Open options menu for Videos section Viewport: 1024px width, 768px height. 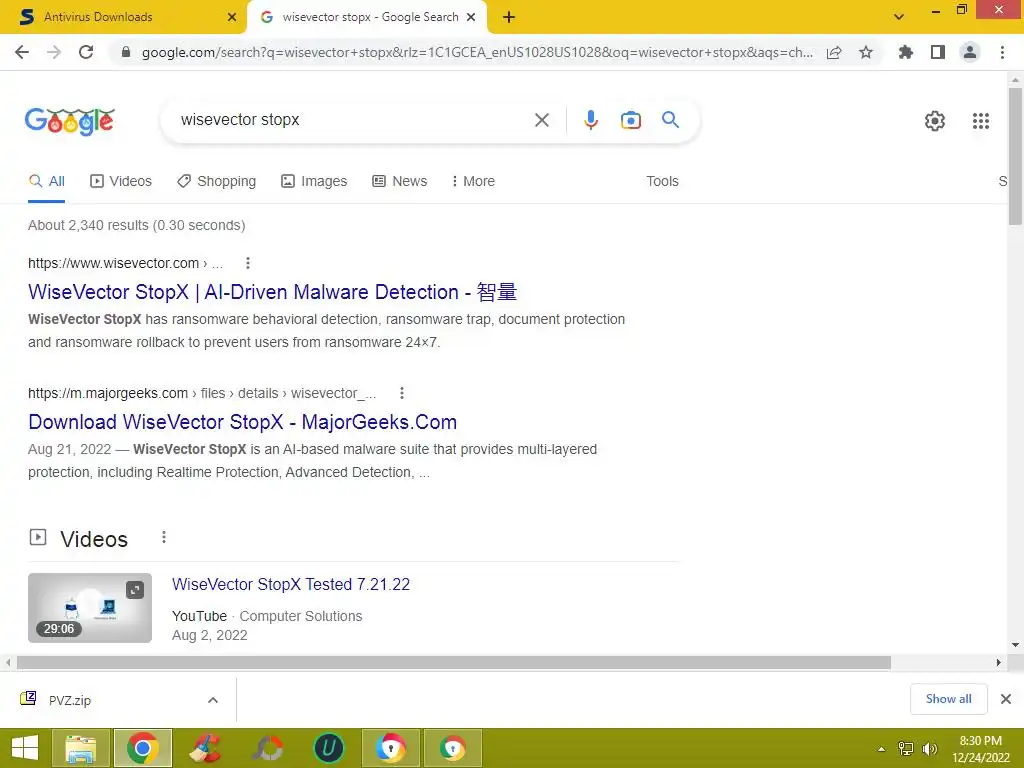click(x=164, y=537)
